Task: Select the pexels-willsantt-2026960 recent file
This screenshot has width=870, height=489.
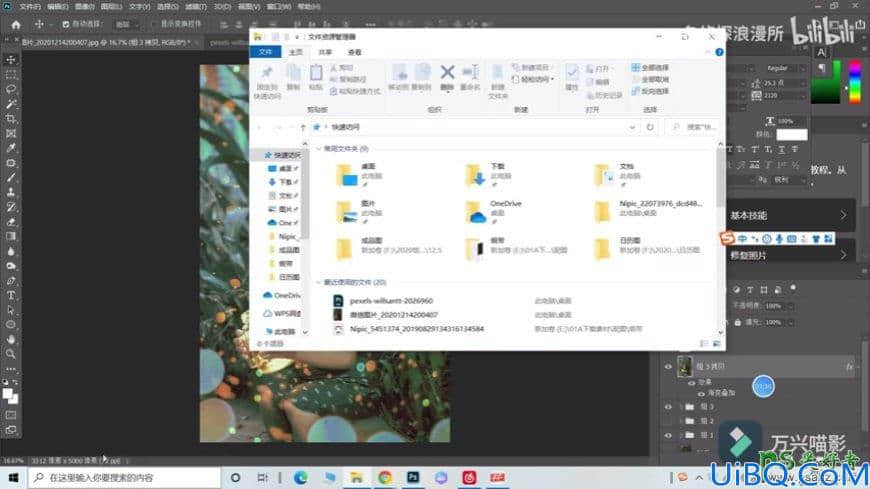Action: coord(391,301)
